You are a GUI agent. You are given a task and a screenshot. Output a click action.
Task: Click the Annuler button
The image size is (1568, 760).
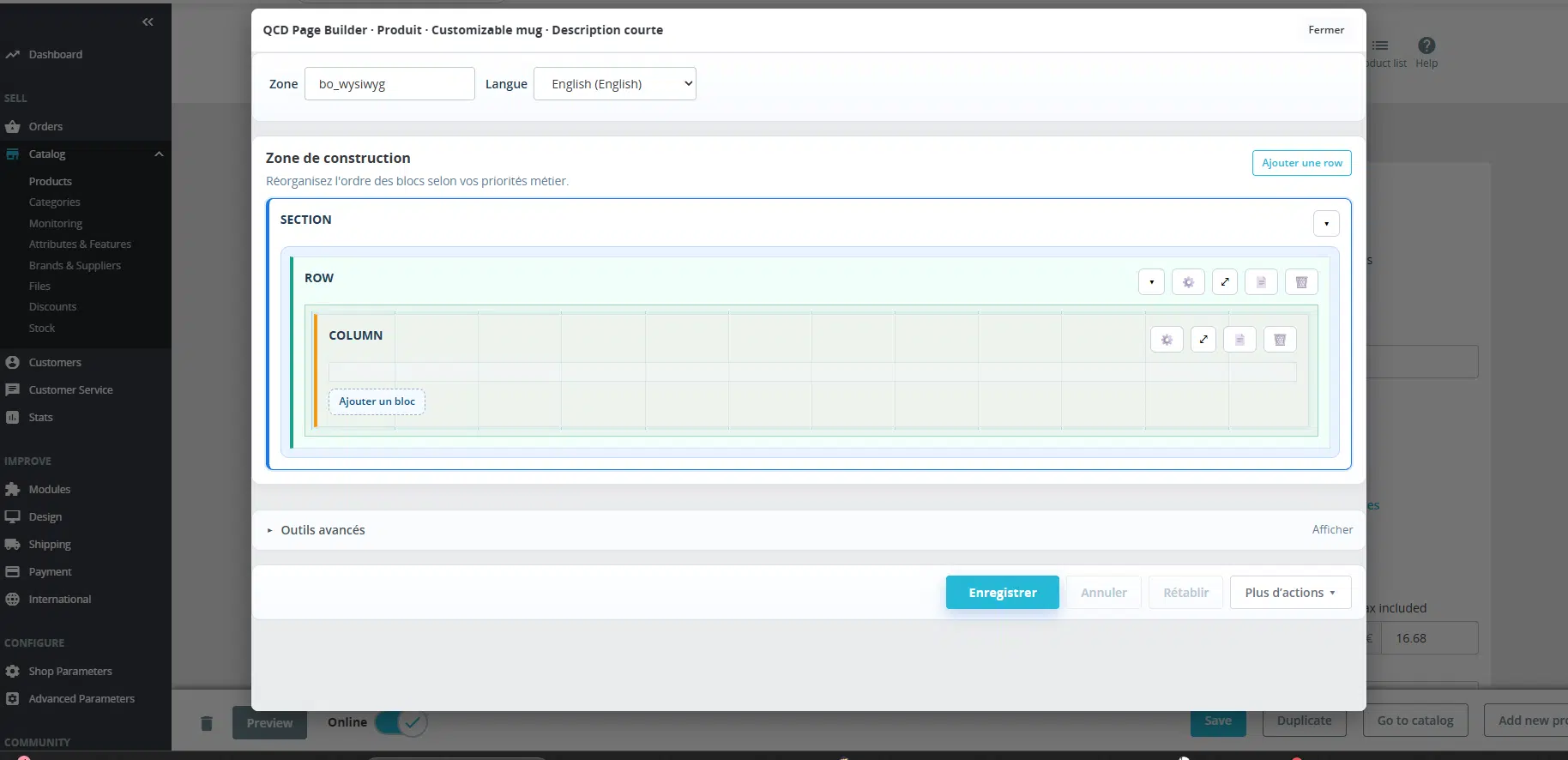coord(1103,593)
